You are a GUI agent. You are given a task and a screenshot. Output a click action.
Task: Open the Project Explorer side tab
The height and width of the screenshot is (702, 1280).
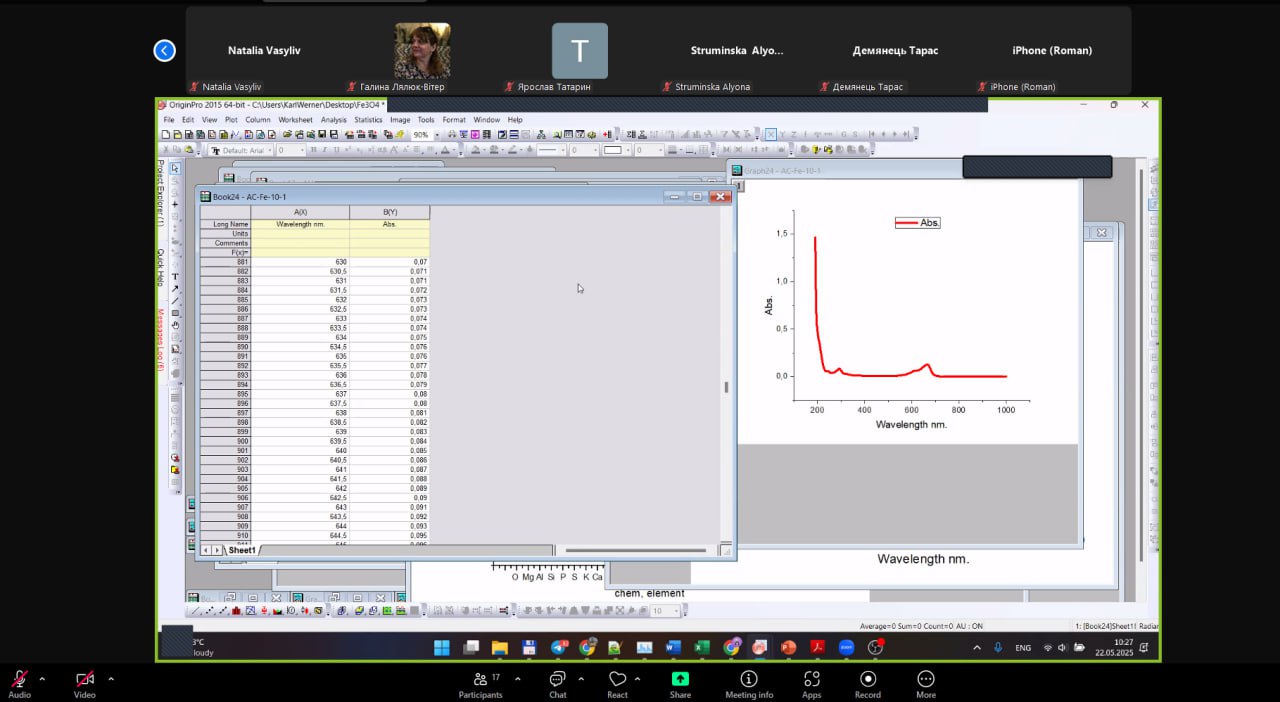click(160, 193)
